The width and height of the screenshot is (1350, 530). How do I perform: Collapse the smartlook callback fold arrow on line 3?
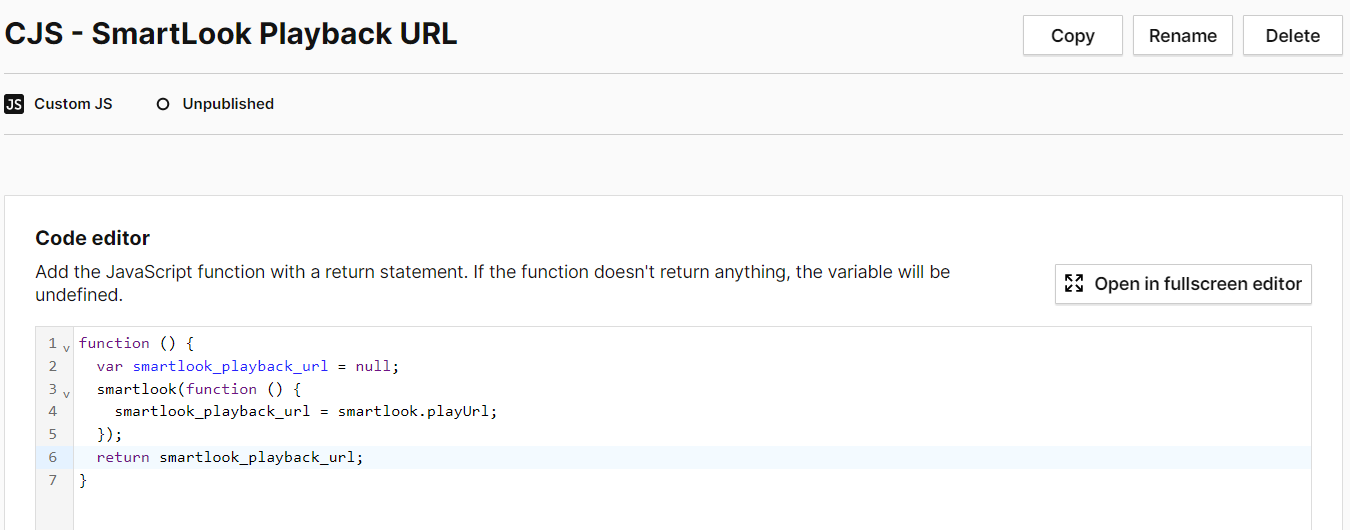click(x=66, y=394)
